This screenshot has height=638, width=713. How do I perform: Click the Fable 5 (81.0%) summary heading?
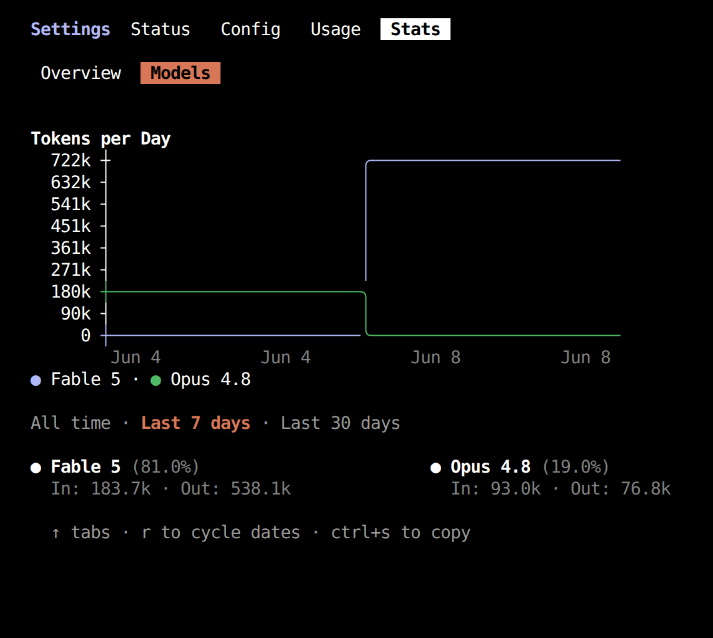[x=125, y=467]
